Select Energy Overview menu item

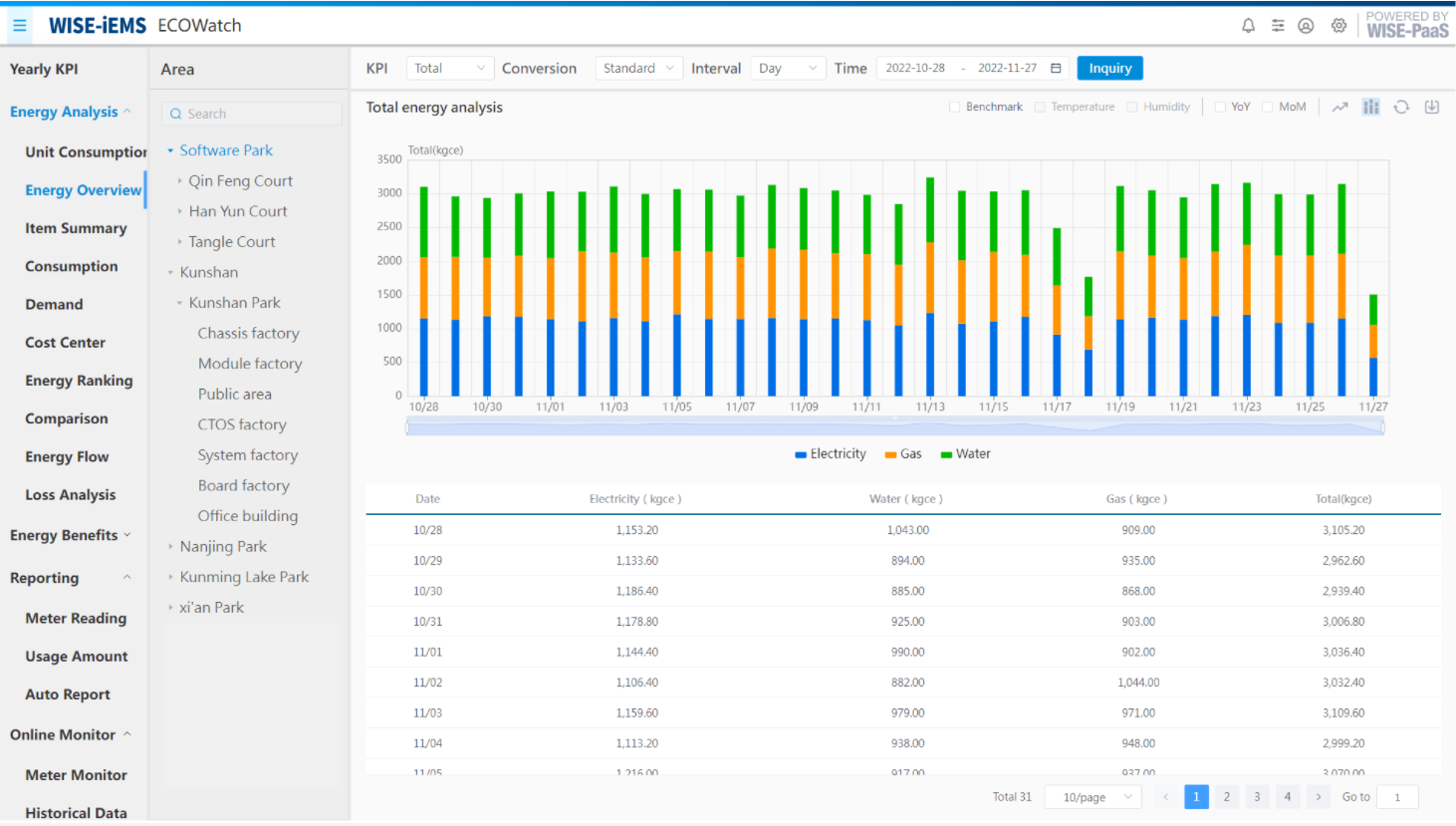[84, 189]
